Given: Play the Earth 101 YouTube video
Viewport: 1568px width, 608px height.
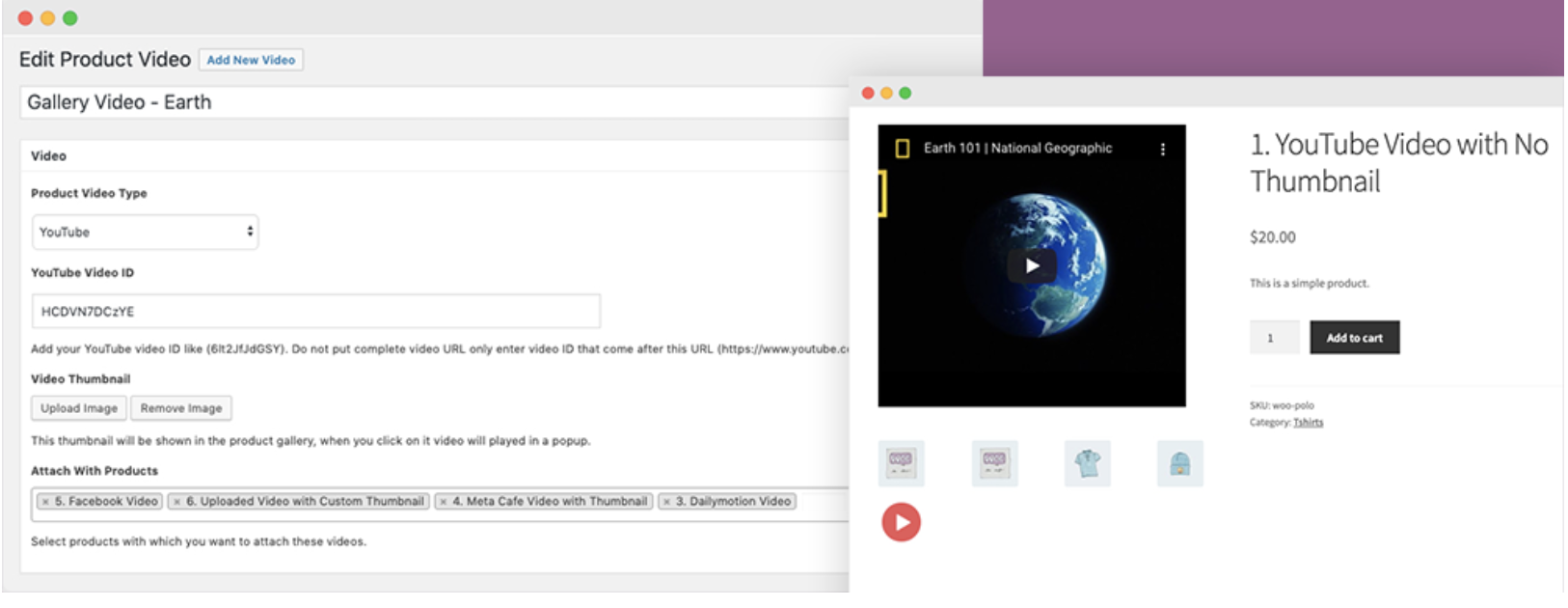Looking at the screenshot, I should (x=1031, y=266).
